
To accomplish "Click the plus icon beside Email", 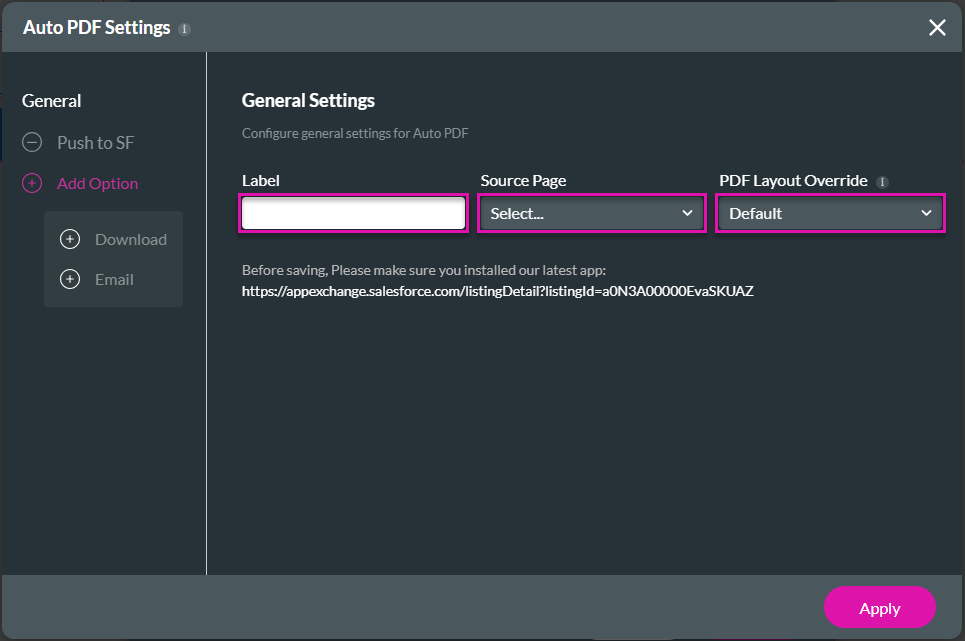I will (x=69, y=279).
